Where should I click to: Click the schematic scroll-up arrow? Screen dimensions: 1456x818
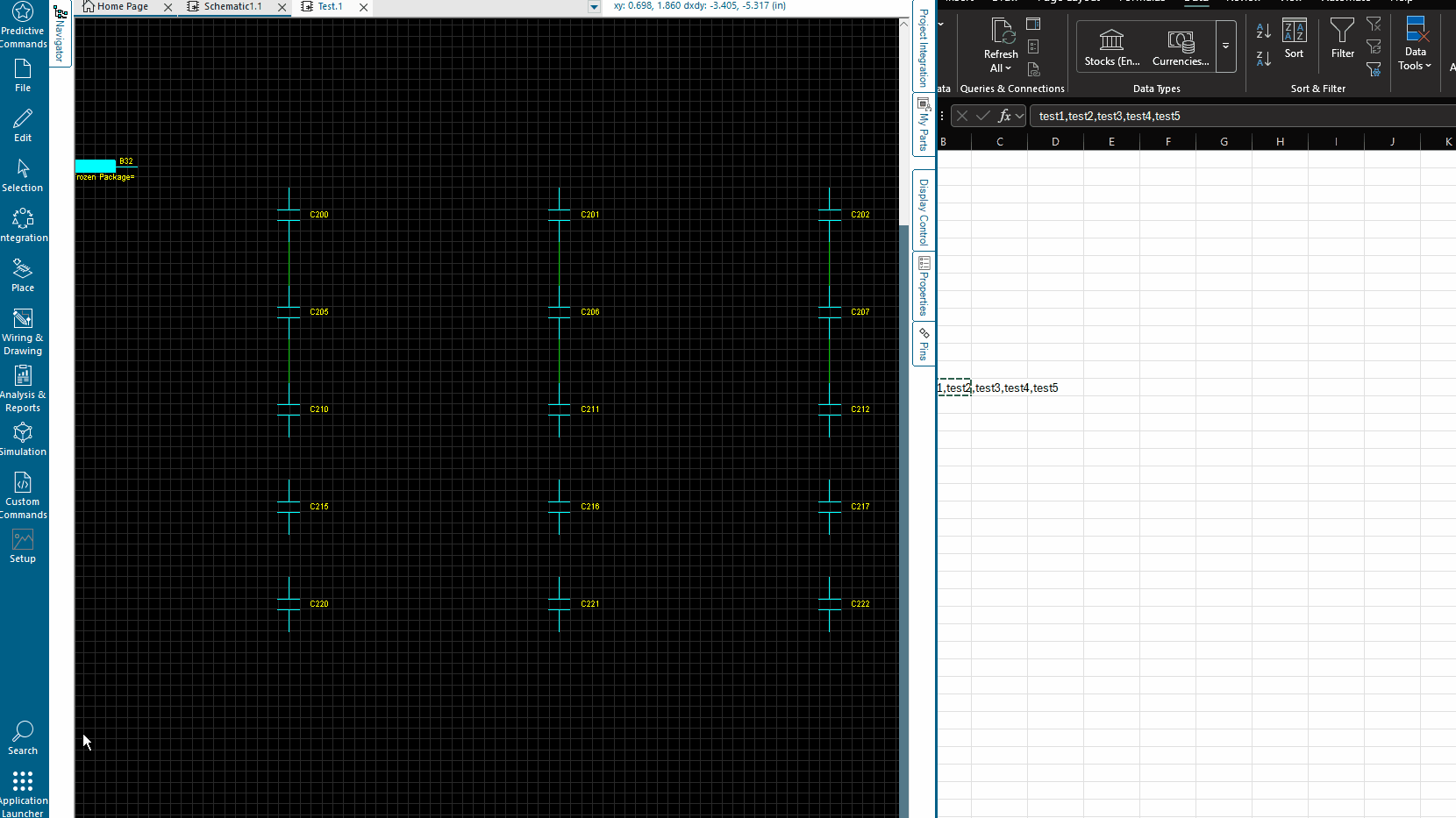point(903,24)
